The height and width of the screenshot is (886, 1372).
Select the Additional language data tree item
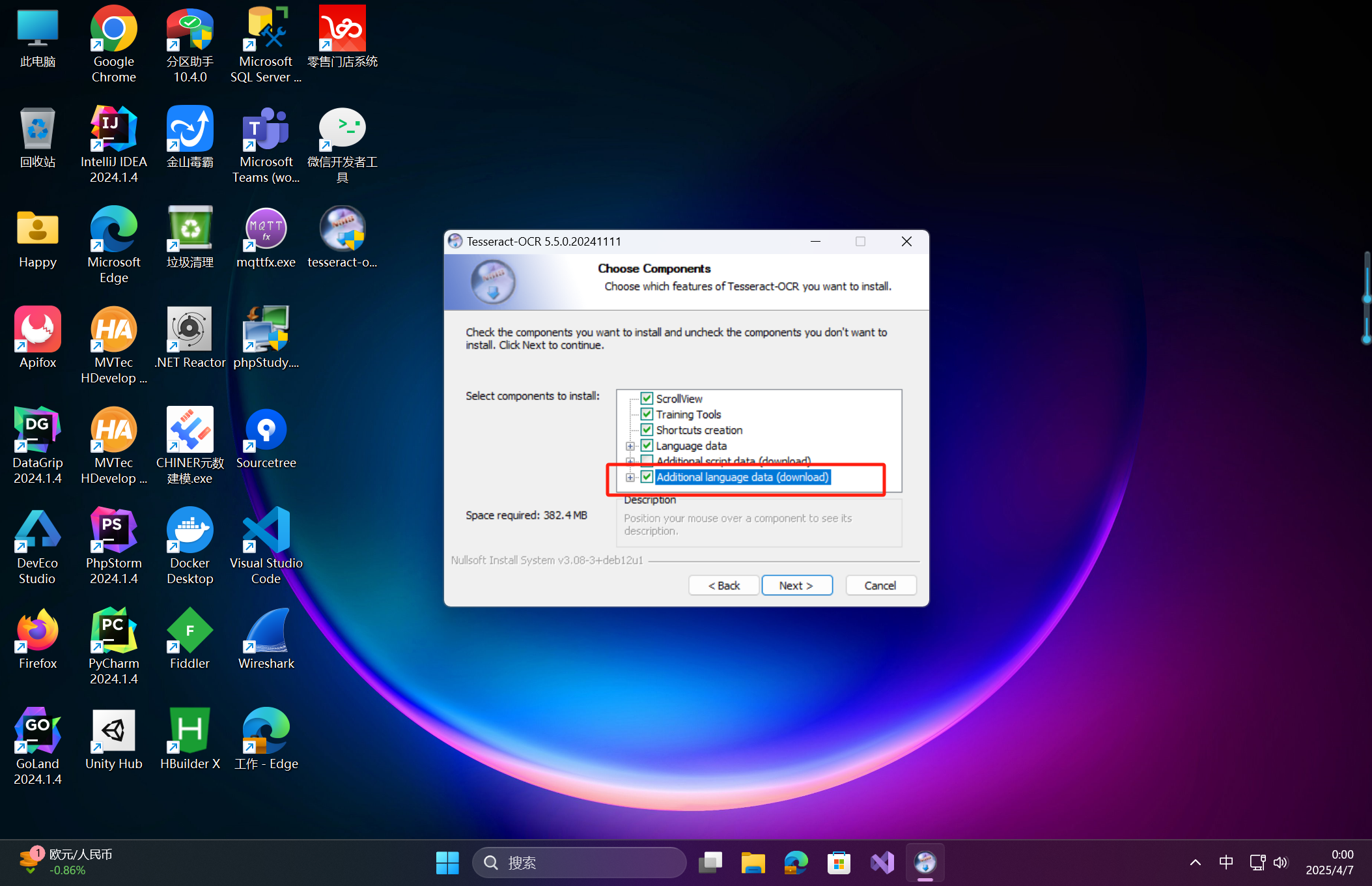point(742,477)
